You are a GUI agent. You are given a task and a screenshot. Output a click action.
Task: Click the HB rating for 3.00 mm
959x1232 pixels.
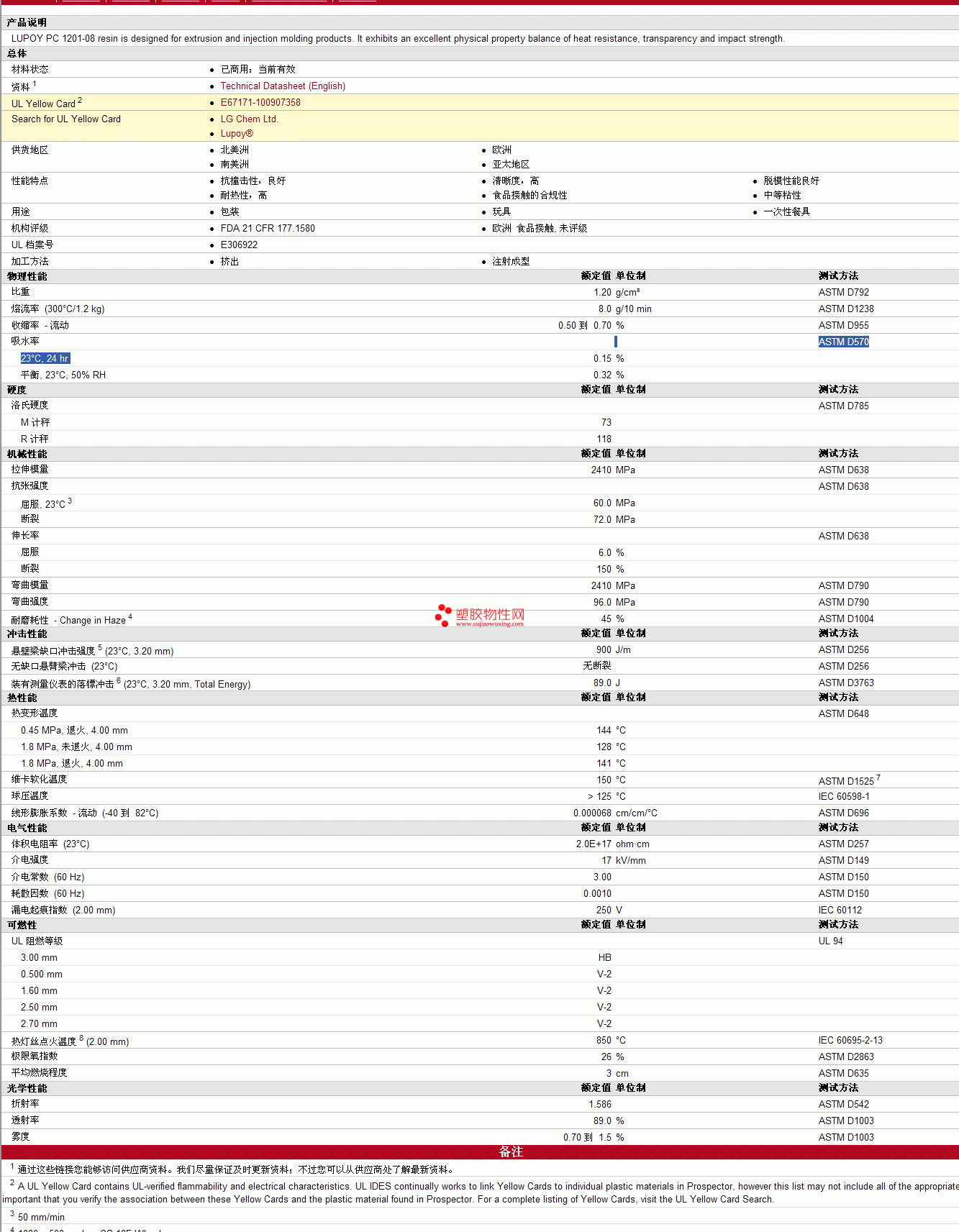[604, 957]
